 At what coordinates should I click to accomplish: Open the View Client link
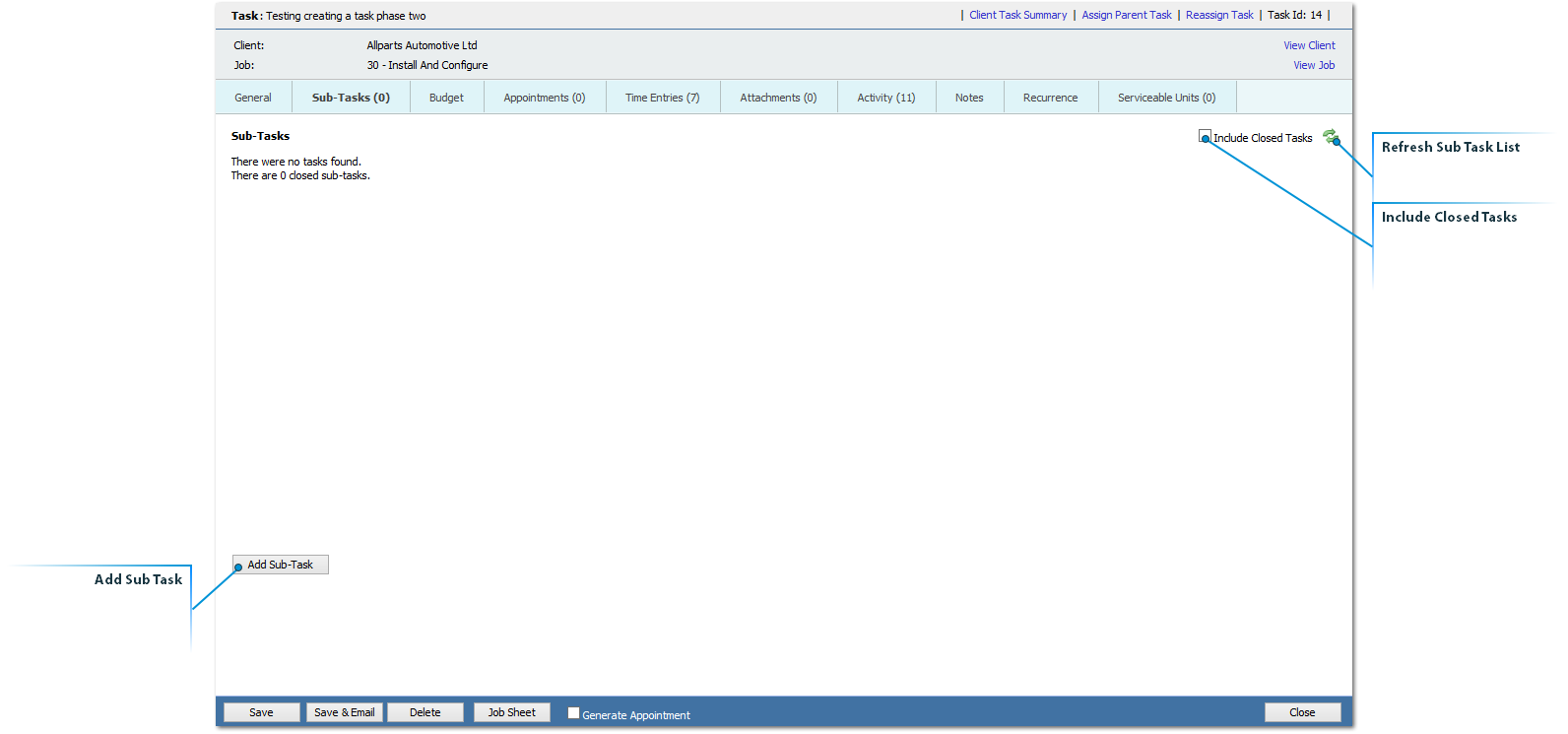(1309, 45)
